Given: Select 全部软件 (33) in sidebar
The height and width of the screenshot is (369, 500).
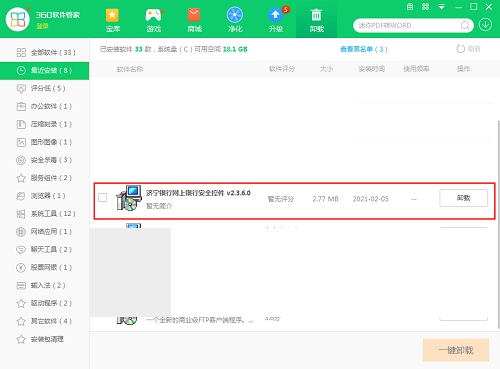Looking at the screenshot, I should (x=44, y=52).
